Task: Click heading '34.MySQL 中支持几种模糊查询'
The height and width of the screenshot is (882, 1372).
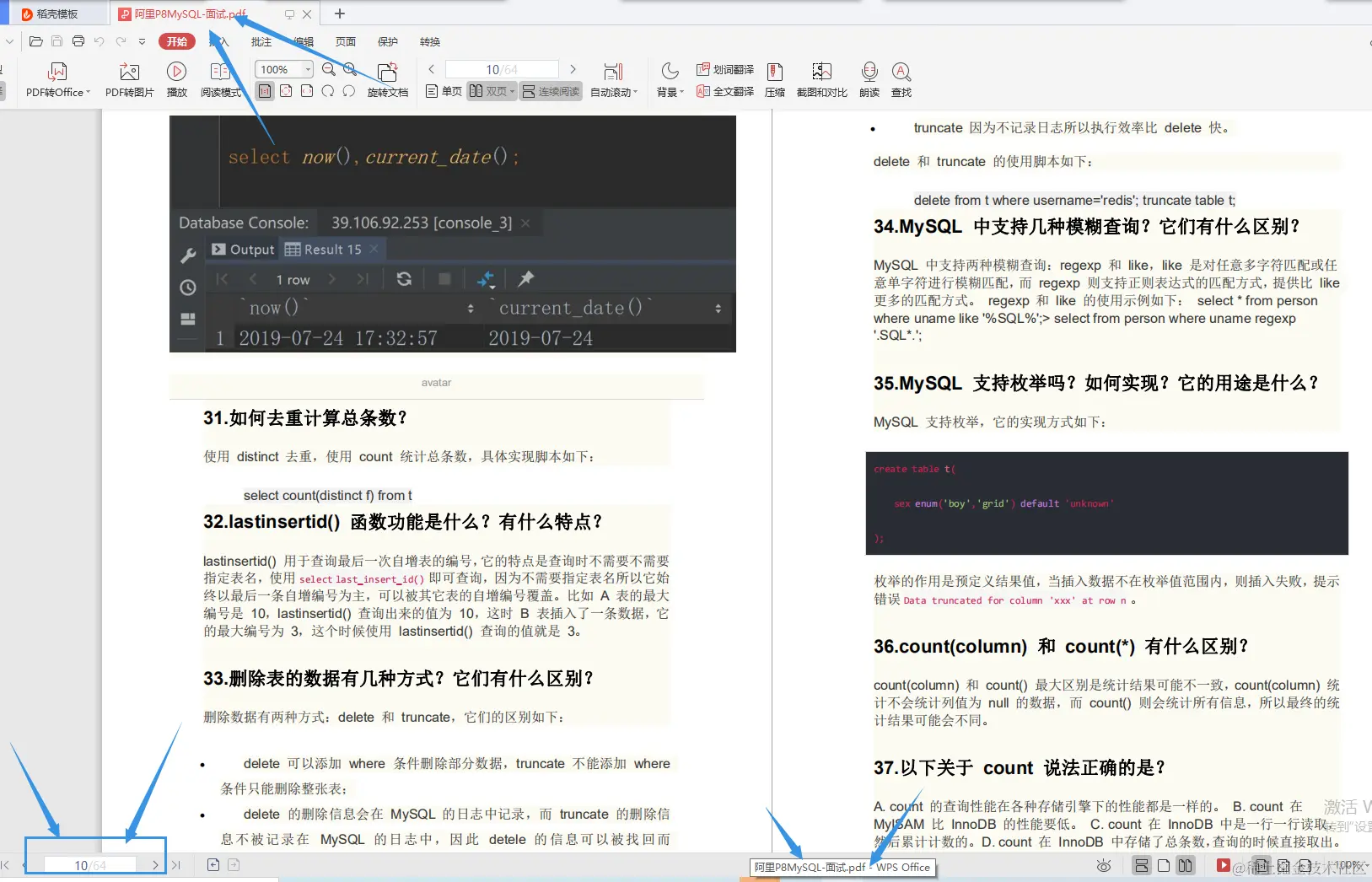Action: tap(1086, 227)
